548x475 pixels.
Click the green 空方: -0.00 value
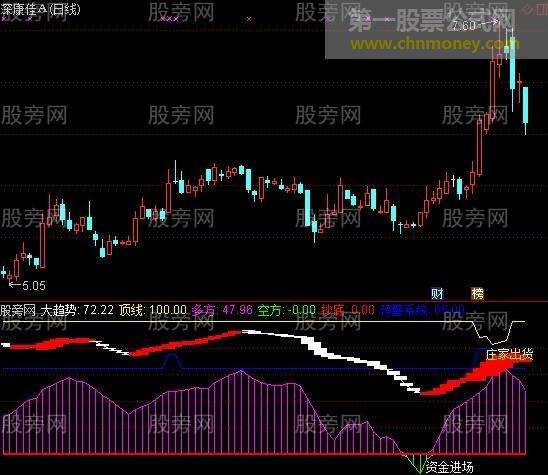pyautogui.click(x=286, y=310)
